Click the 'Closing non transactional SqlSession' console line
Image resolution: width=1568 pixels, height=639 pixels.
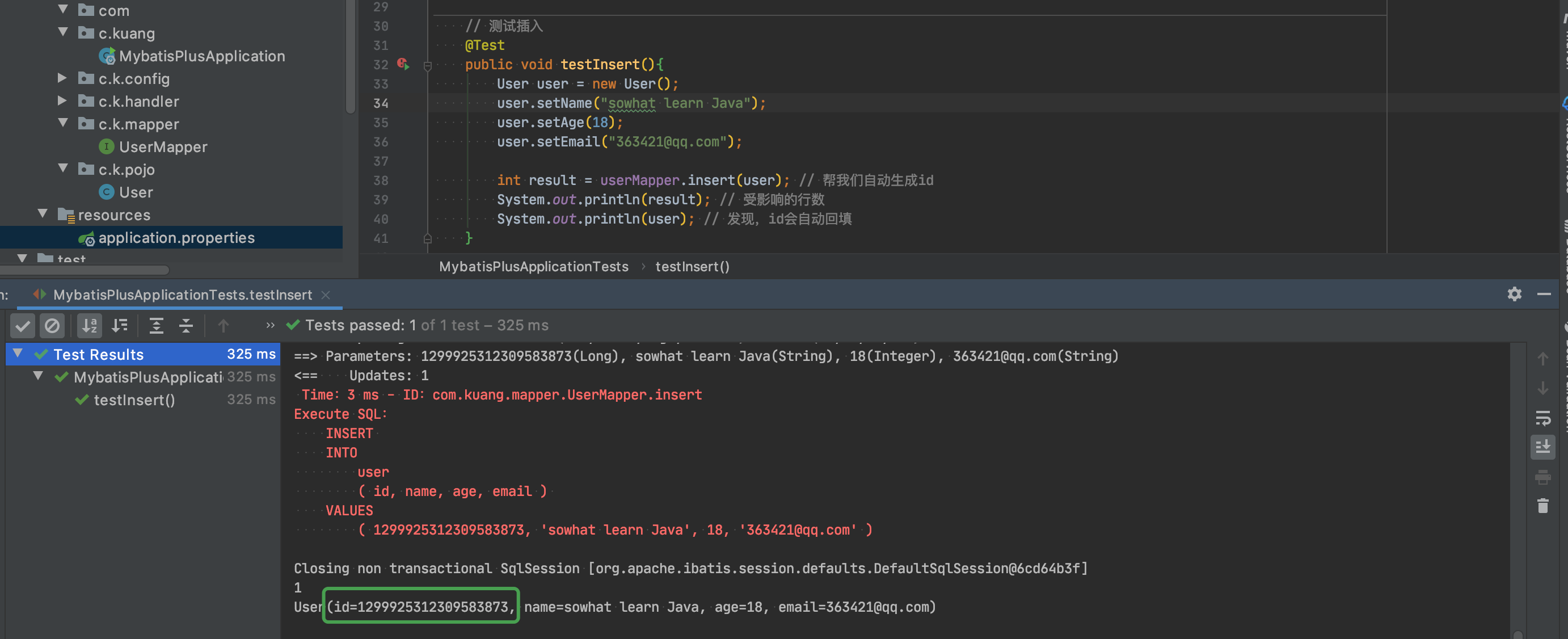[x=690, y=568]
